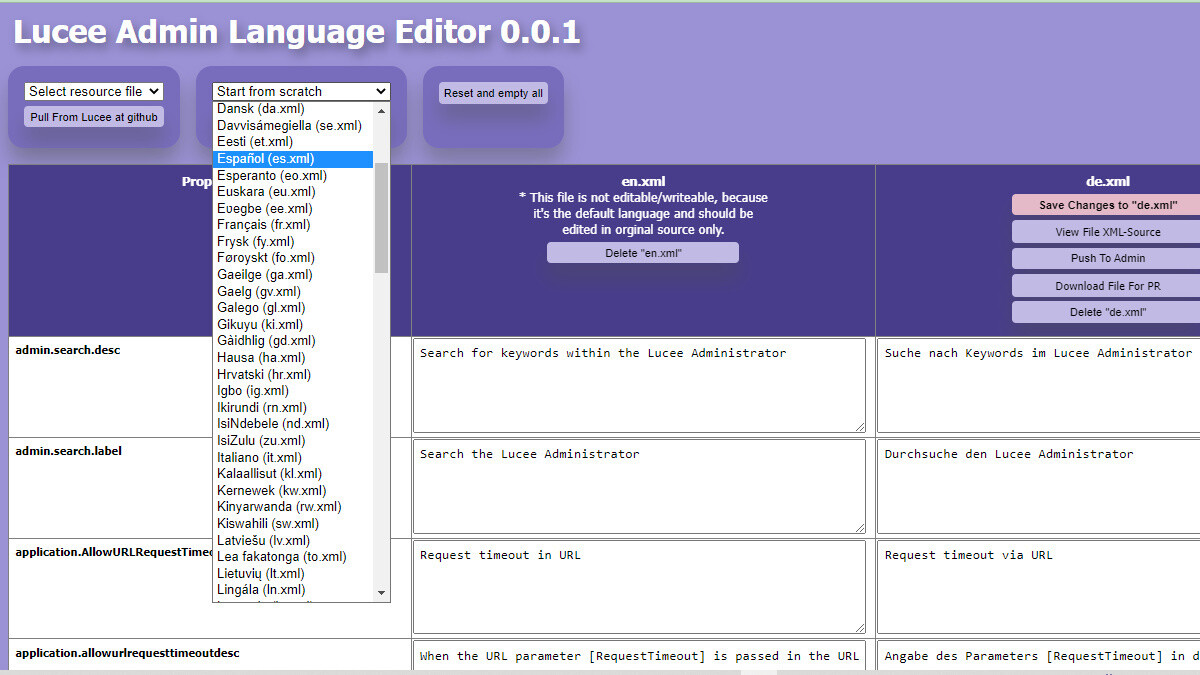Image resolution: width=1200 pixels, height=675 pixels.
Task: Select Galego (gl.xml) option
Action: (x=293, y=308)
